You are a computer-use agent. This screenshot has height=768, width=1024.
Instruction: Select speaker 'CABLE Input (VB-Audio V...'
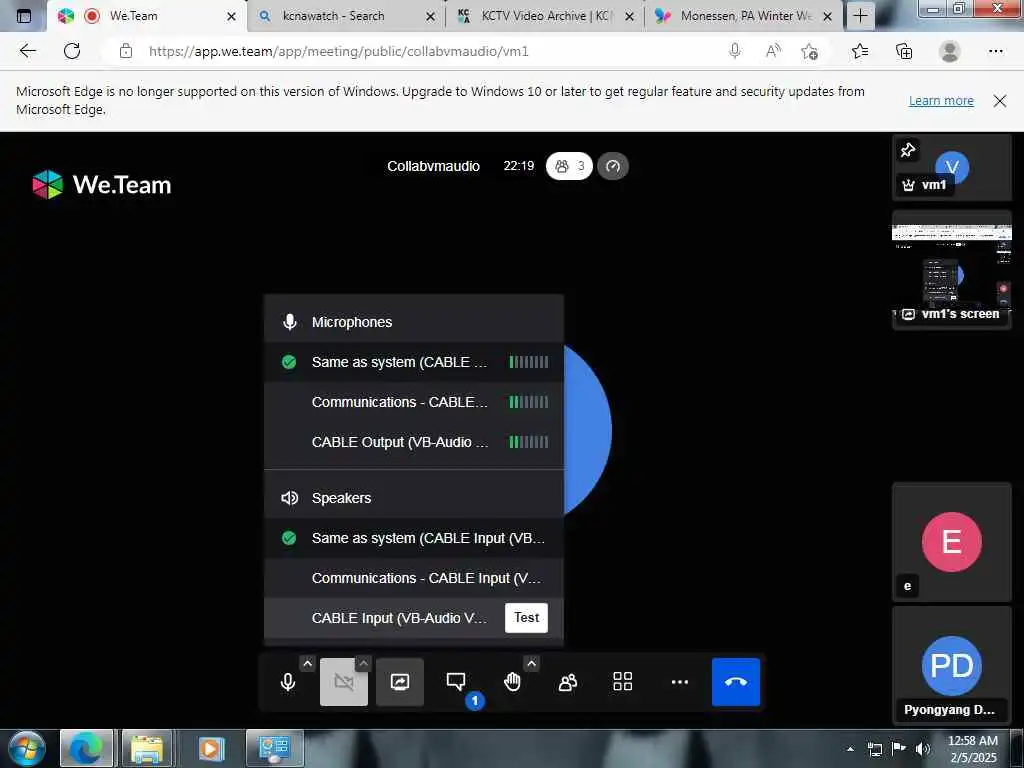point(414,618)
